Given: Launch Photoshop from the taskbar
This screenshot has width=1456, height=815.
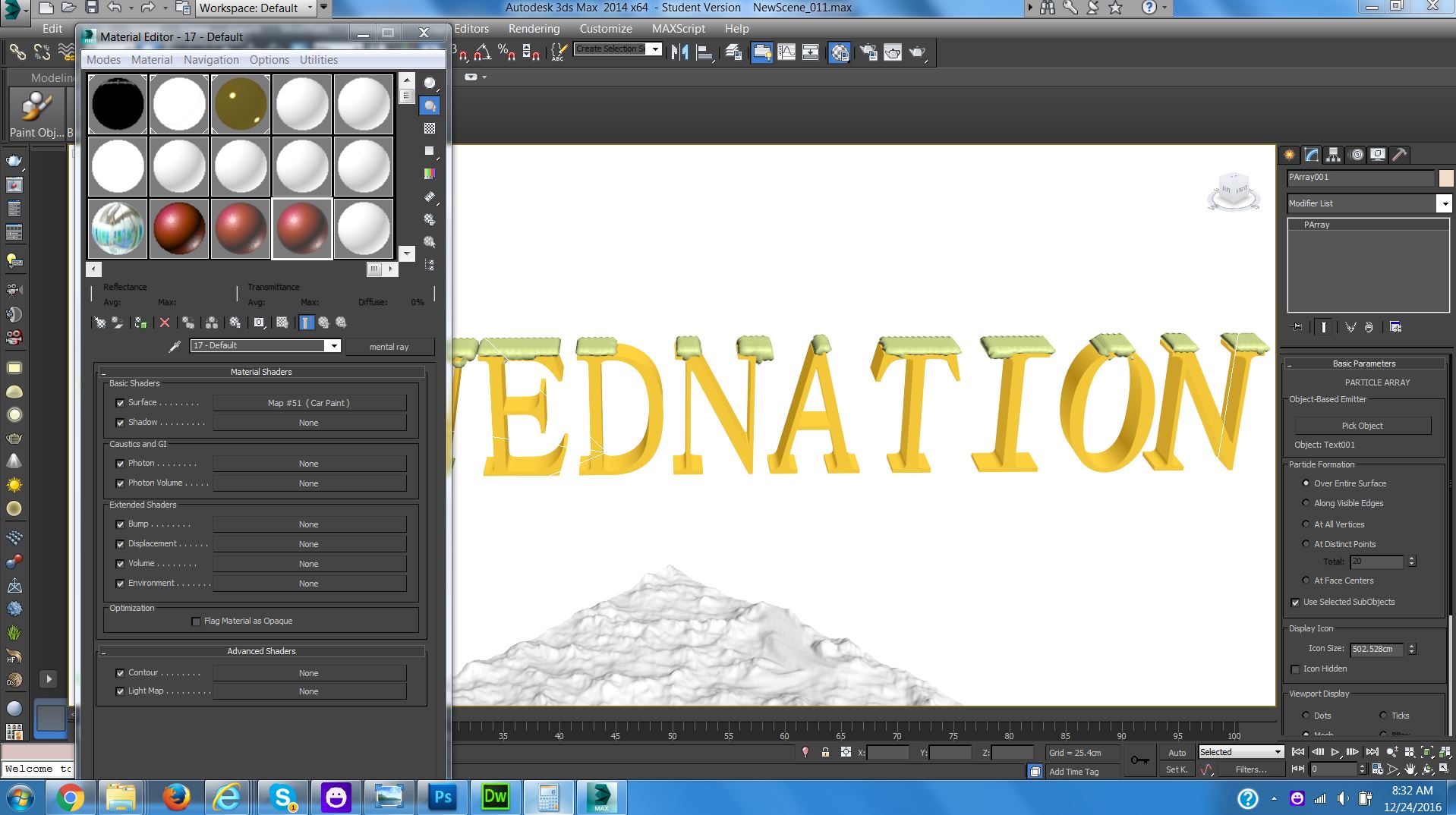Looking at the screenshot, I should (442, 798).
